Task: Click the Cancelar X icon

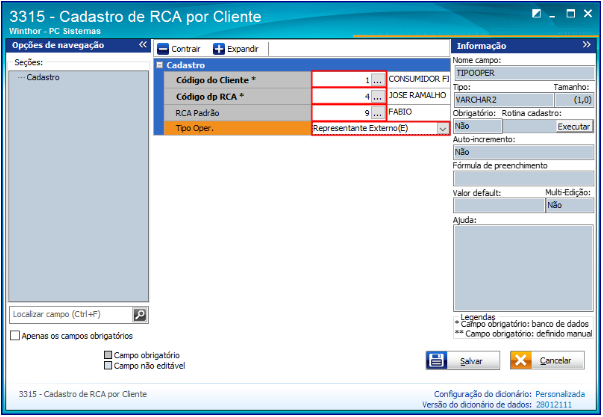Action: (521, 361)
